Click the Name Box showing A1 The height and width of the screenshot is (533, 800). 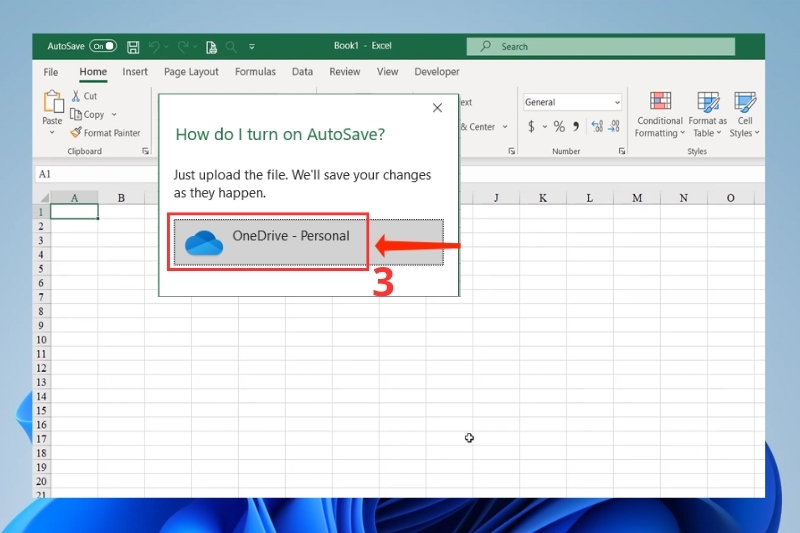(x=96, y=174)
